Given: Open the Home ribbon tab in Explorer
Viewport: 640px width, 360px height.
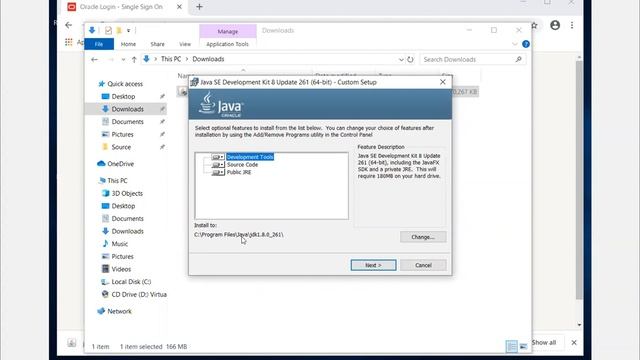Looking at the screenshot, I should point(128,44).
